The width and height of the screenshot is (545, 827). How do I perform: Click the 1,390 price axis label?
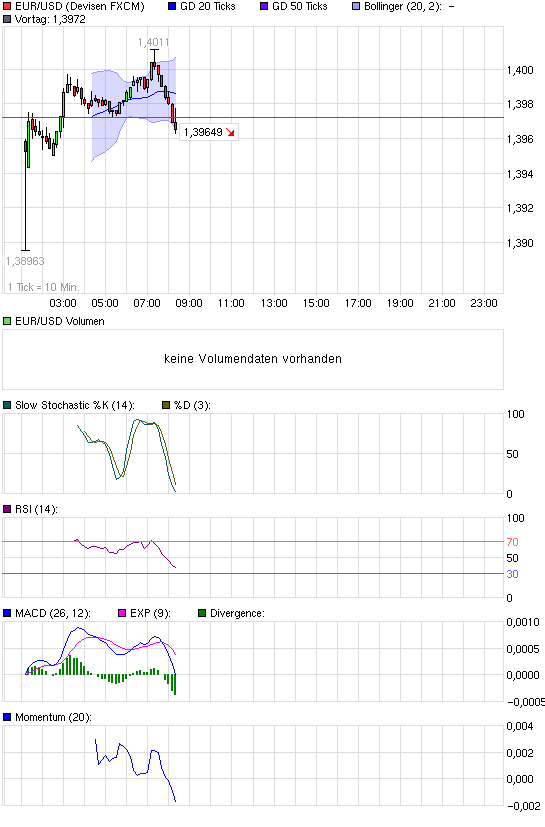click(x=520, y=243)
